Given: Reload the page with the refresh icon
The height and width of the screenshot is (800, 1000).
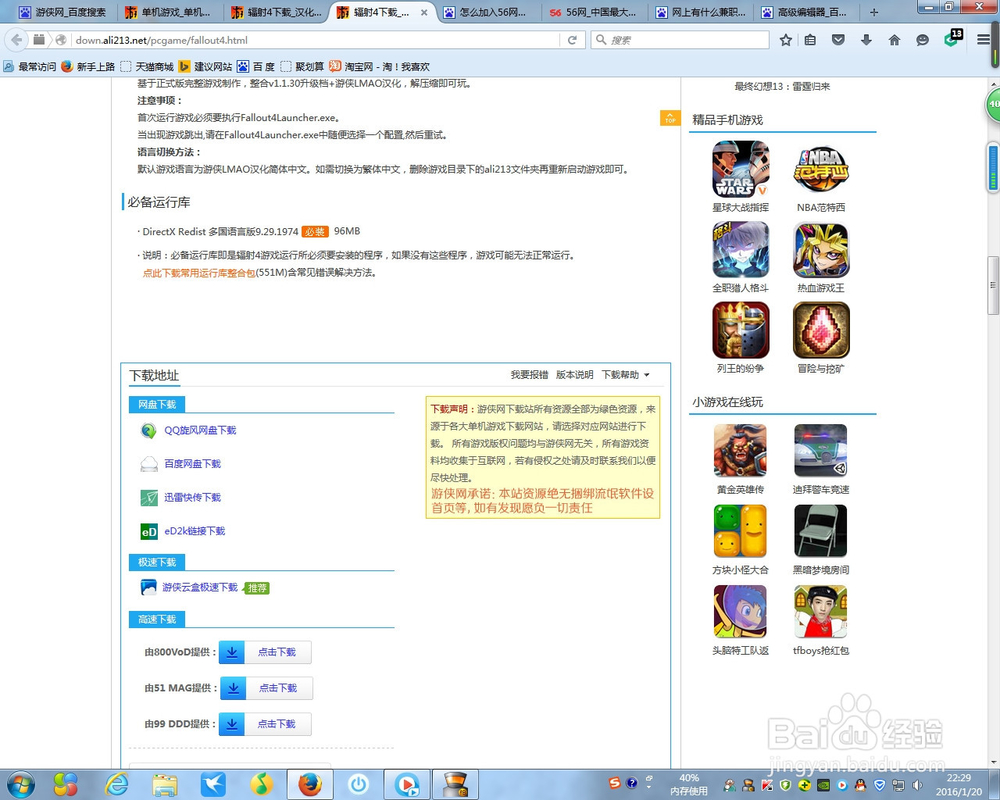Looking at the screenshot, I should (x=572, y=40).
